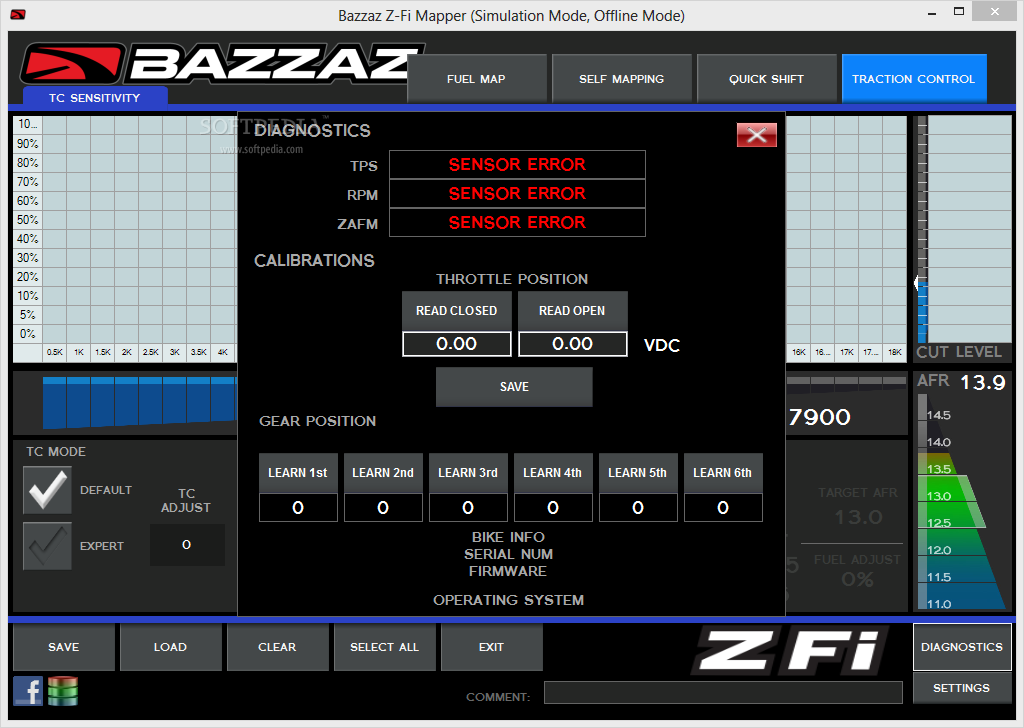1024x728 pixels.
Task: Select the 90% throttle row label
Action: (27, 144)
